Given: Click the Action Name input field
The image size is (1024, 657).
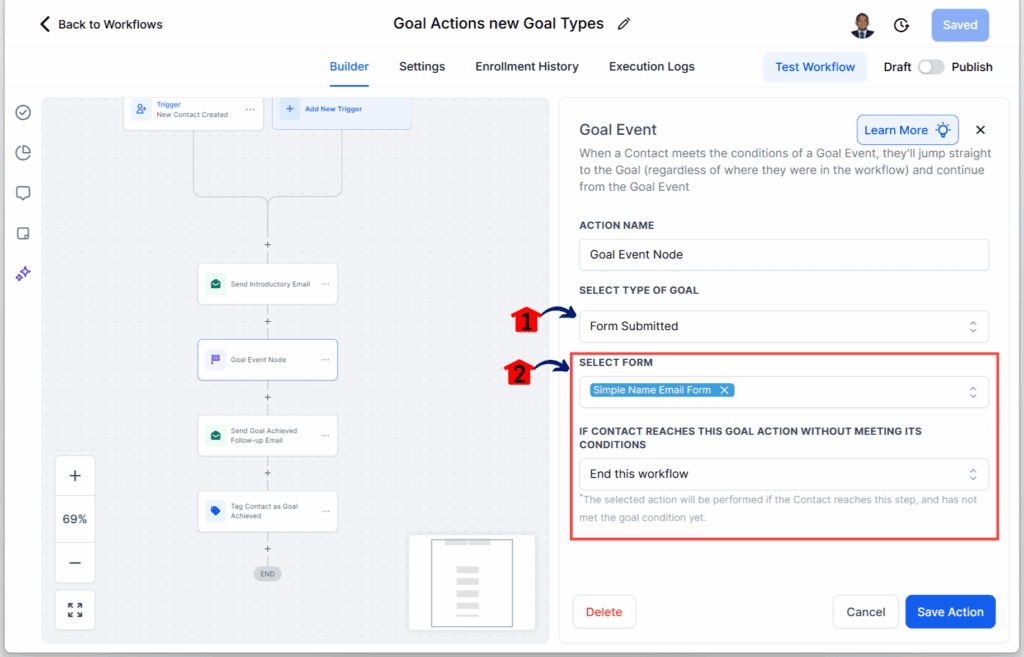Looking at the screenshot, I should (783, 254).
